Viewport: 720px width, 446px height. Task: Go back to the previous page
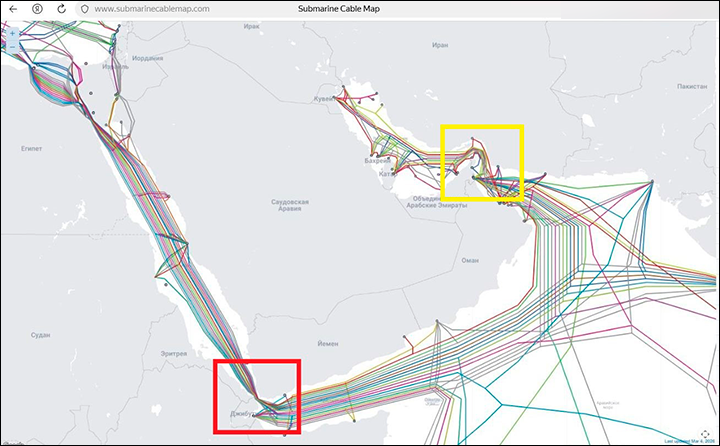pos(13,8)
